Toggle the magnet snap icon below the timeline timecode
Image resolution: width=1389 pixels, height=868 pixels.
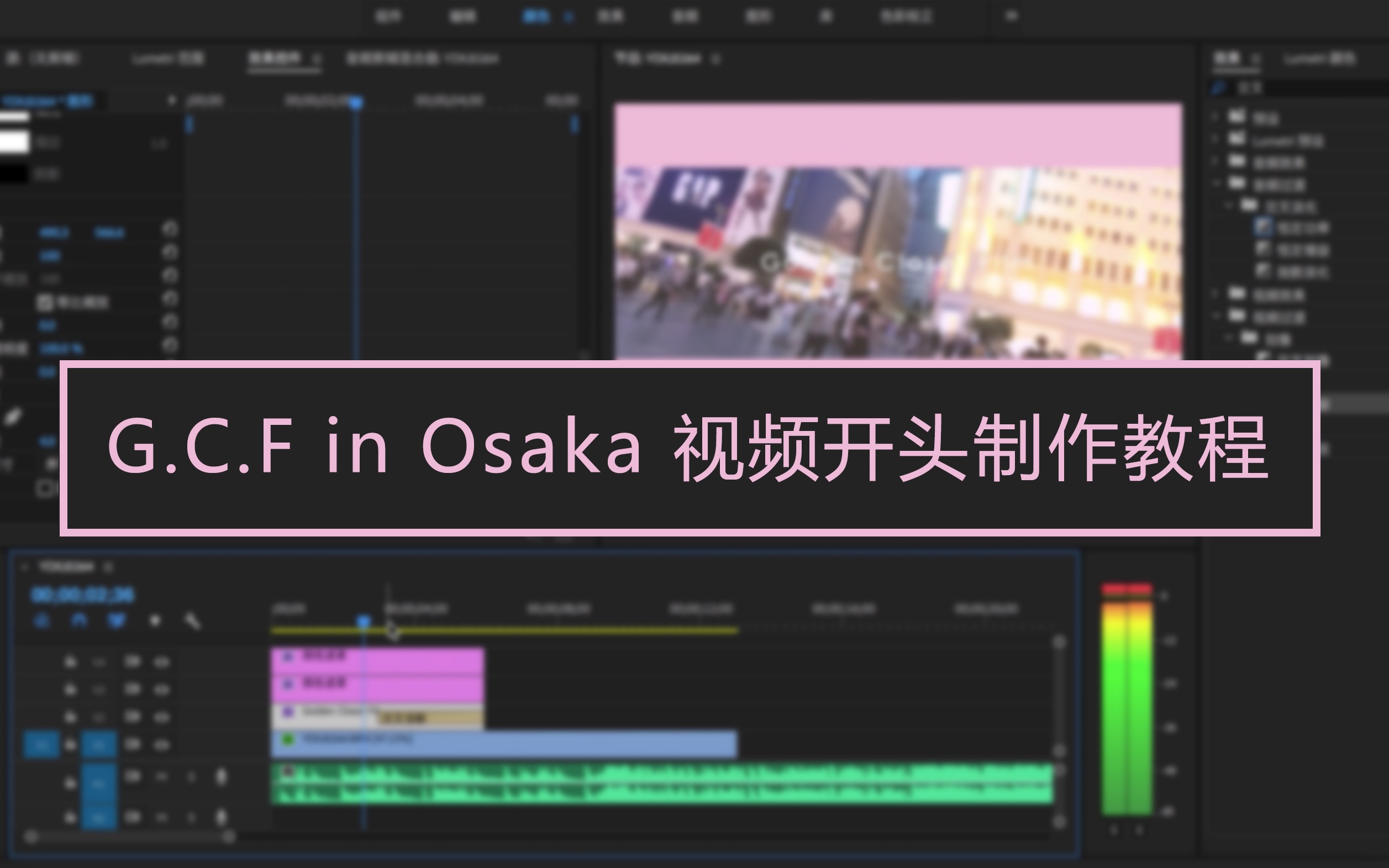click(79, 620)
